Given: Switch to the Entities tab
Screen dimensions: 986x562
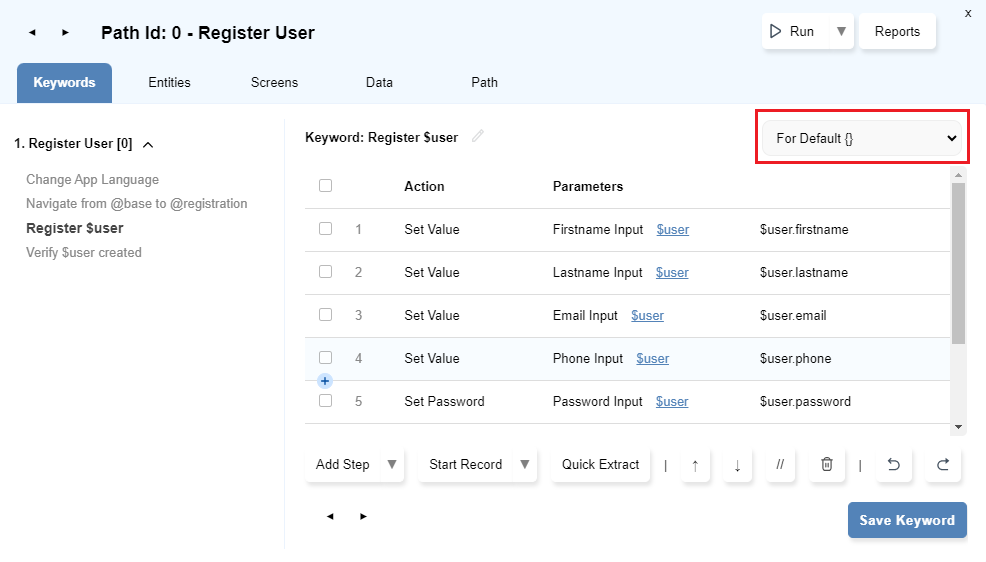Looking at the screenshot, I should click(x=169, y=83).
